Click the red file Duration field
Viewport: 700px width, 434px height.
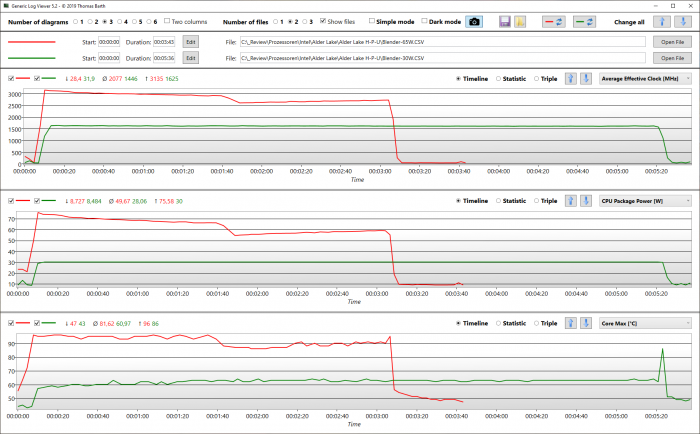(164, 42)
